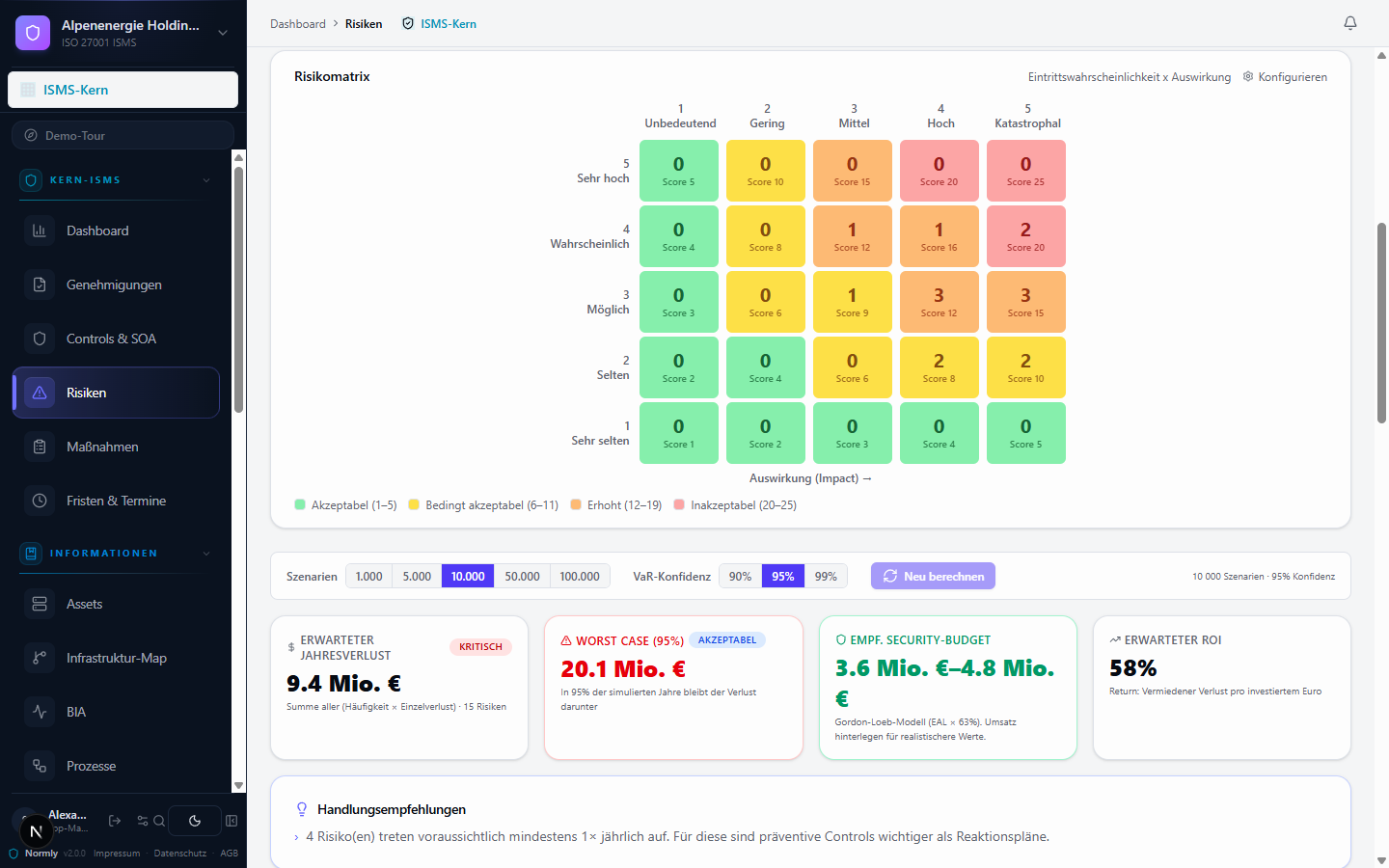Click the Neu berechnen button
The height and width of the screenshot is (868, 1389).
point(933,576)
